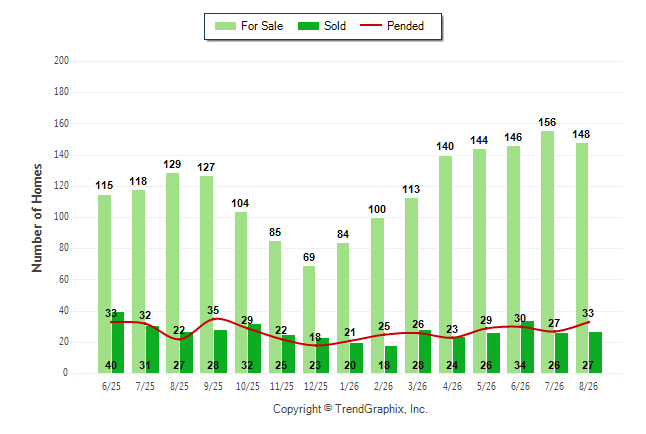This screenshot has width=646, height=434.
Task: Click the 4/26 For Sale bar labeled 140
Action: pyautogui.click(x=445, y=265)
